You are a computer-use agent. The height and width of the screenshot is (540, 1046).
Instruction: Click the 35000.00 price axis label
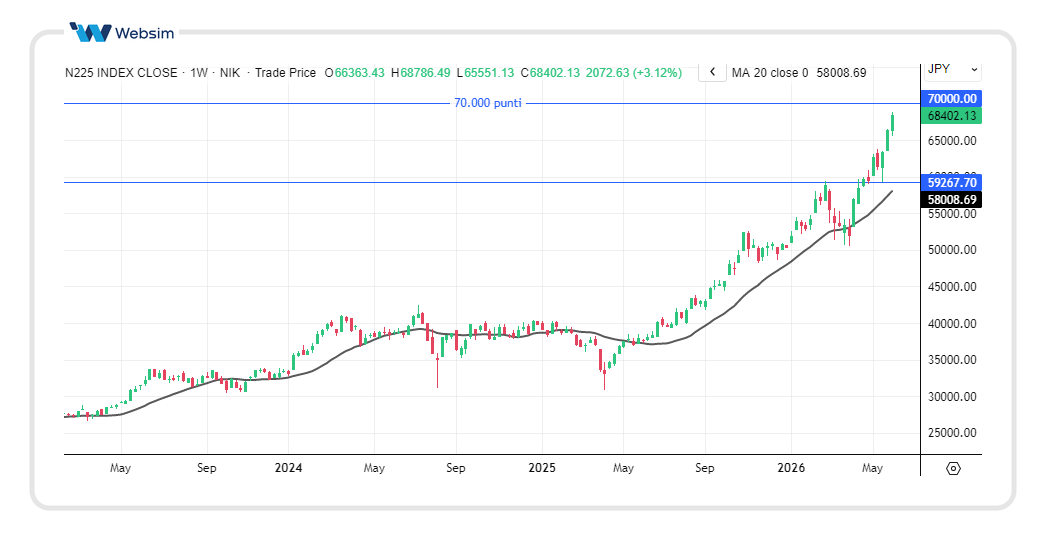[x=952, y=360]
